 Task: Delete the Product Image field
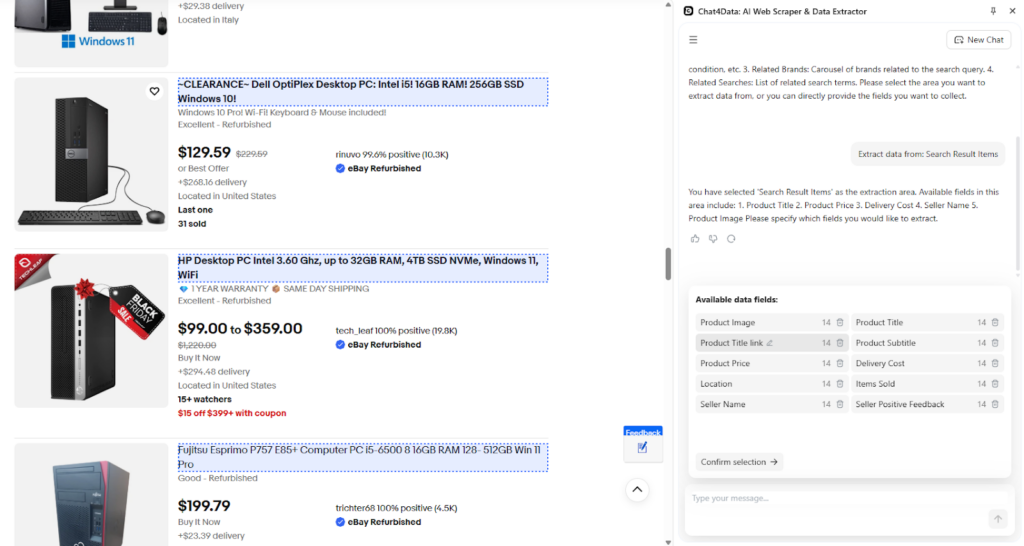coord(840,323)
